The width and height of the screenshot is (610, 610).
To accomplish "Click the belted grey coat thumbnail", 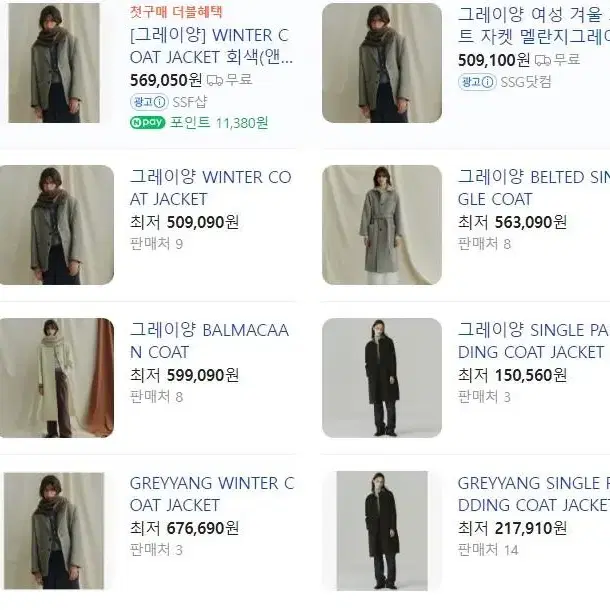I will pyautogui.click(x=382, y=225).
